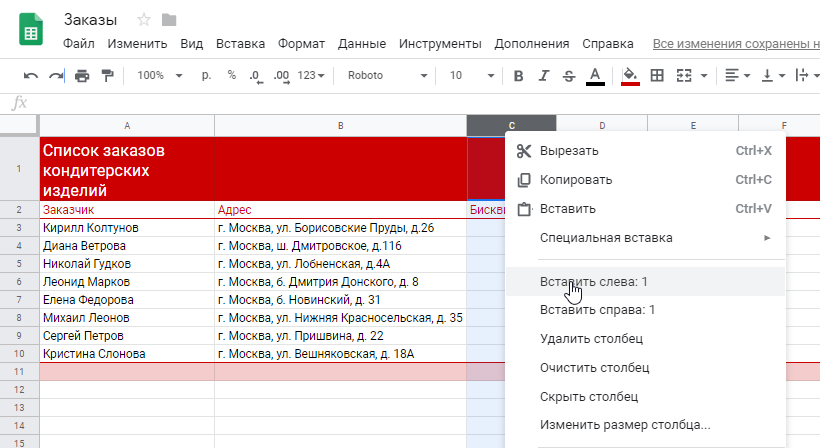The width and height of the screenshot is (820, 448).
Task: Click the Undo arrow icon
Action: [x=31, y=76]
